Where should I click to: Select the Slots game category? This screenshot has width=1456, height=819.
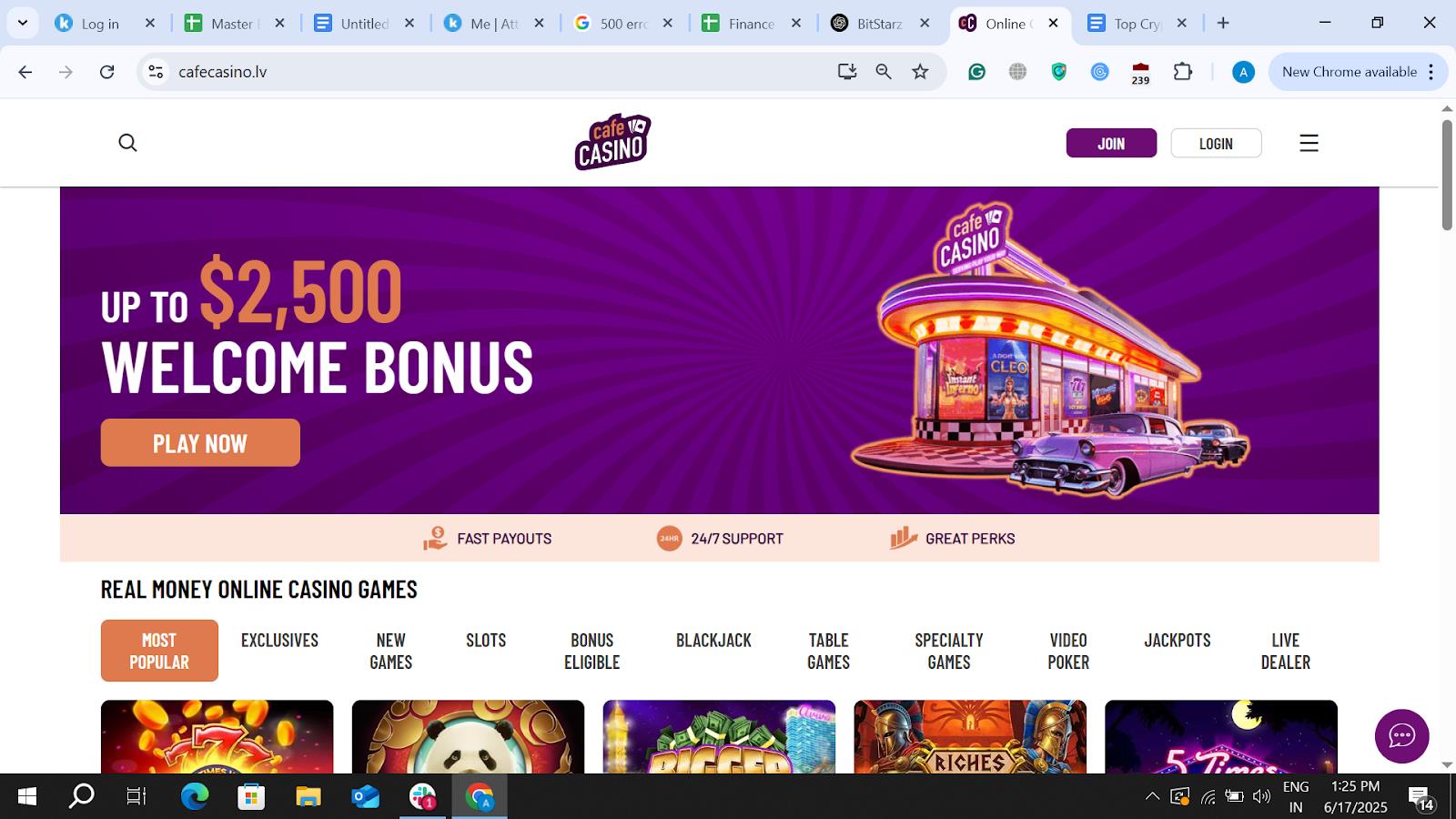[x=486, y=640]
